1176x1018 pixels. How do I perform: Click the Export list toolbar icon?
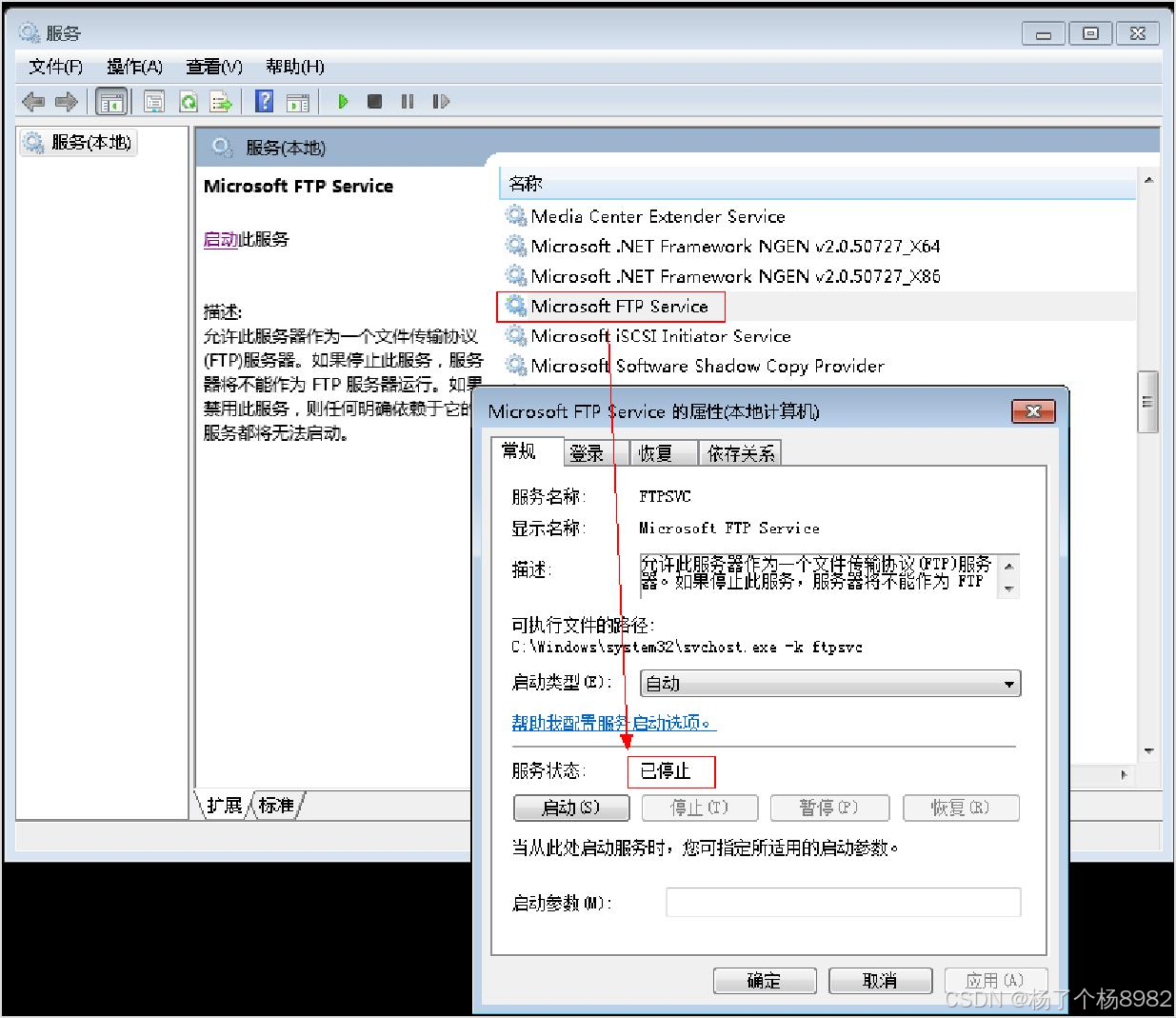pos(221,101)
